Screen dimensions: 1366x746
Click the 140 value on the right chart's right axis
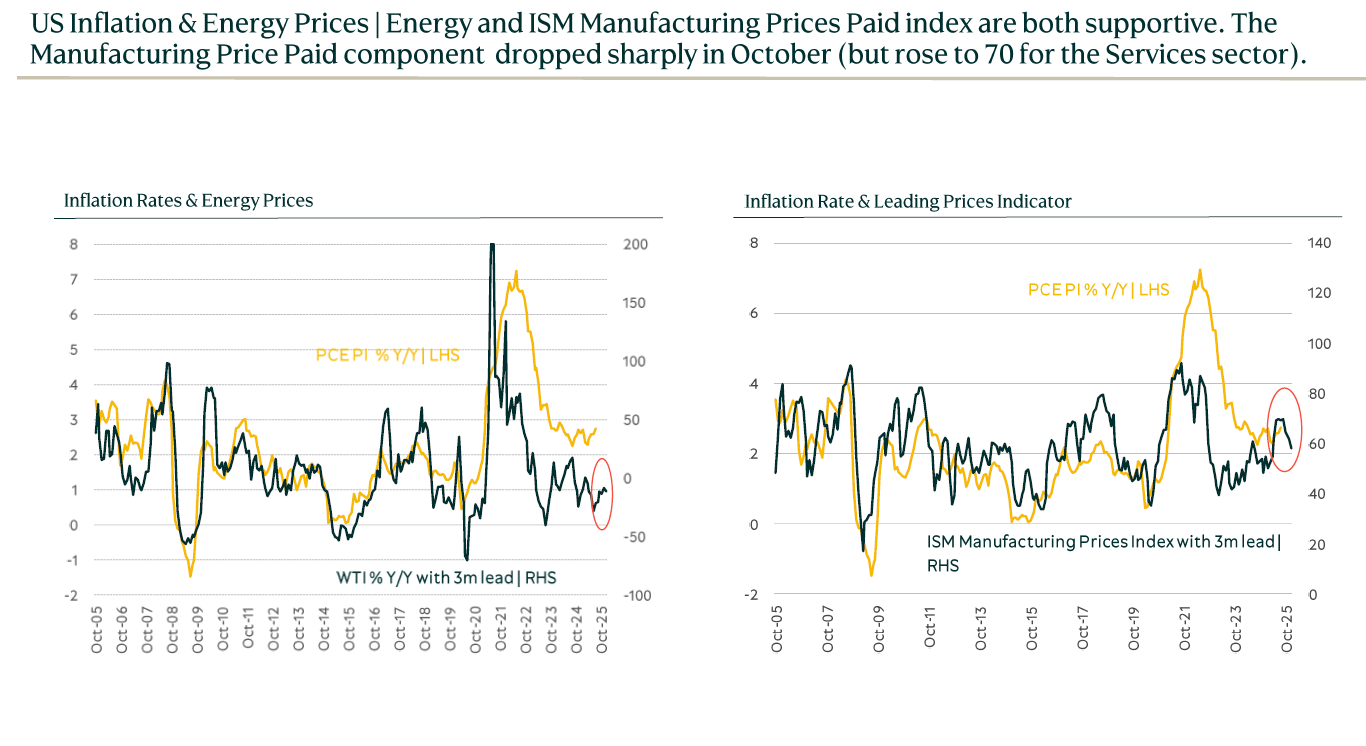coord(1321,242)
